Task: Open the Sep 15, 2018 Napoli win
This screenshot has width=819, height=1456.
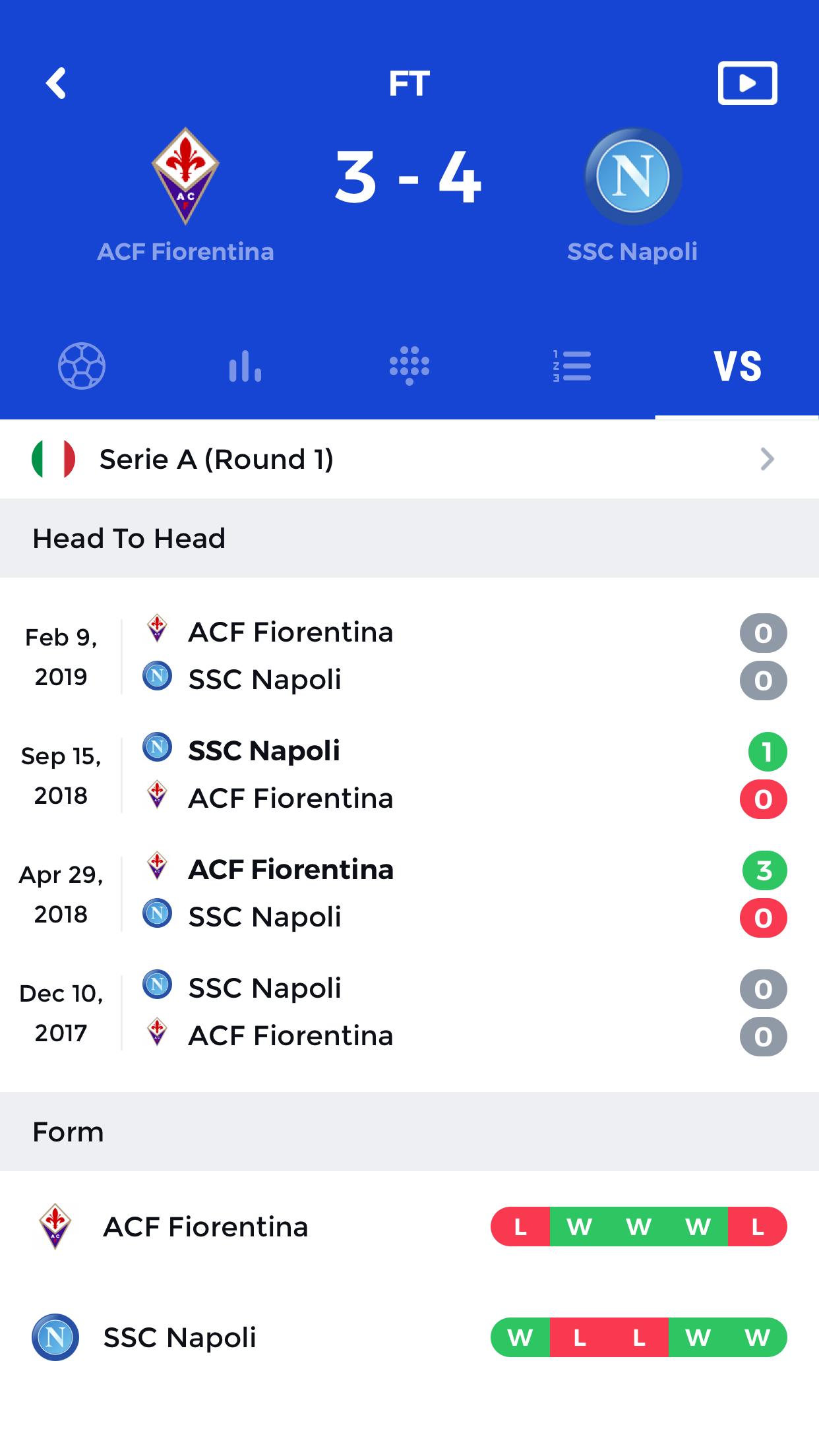Action: 409,775
